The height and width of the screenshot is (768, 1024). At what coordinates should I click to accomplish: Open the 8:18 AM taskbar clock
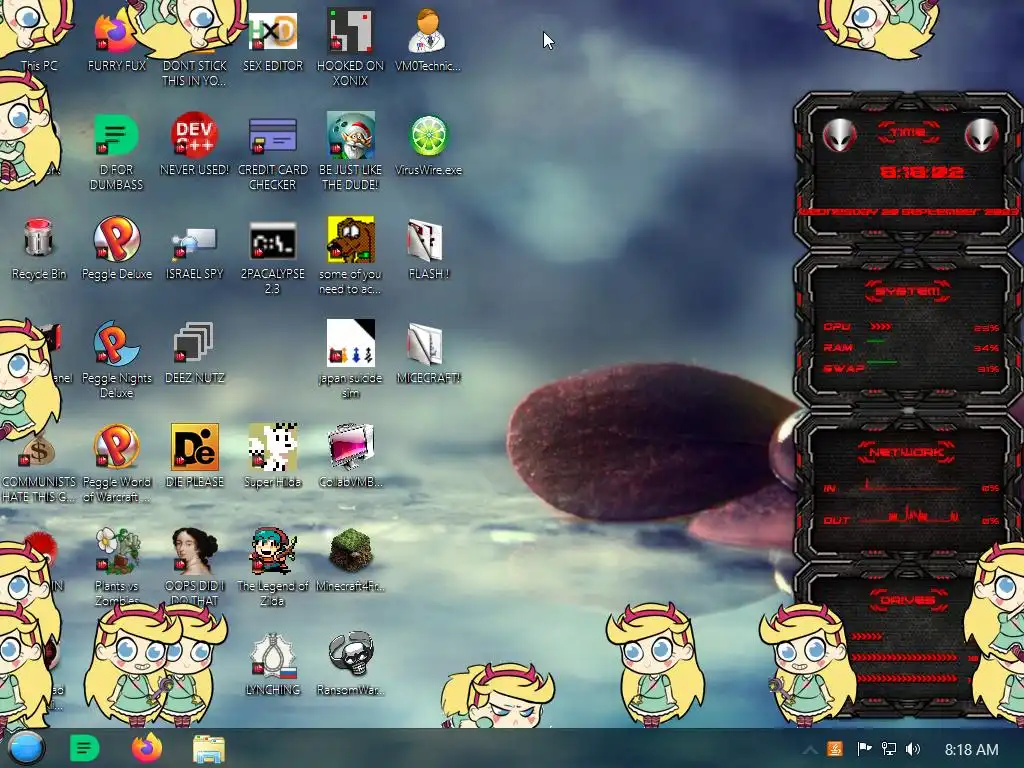[971, 750]
